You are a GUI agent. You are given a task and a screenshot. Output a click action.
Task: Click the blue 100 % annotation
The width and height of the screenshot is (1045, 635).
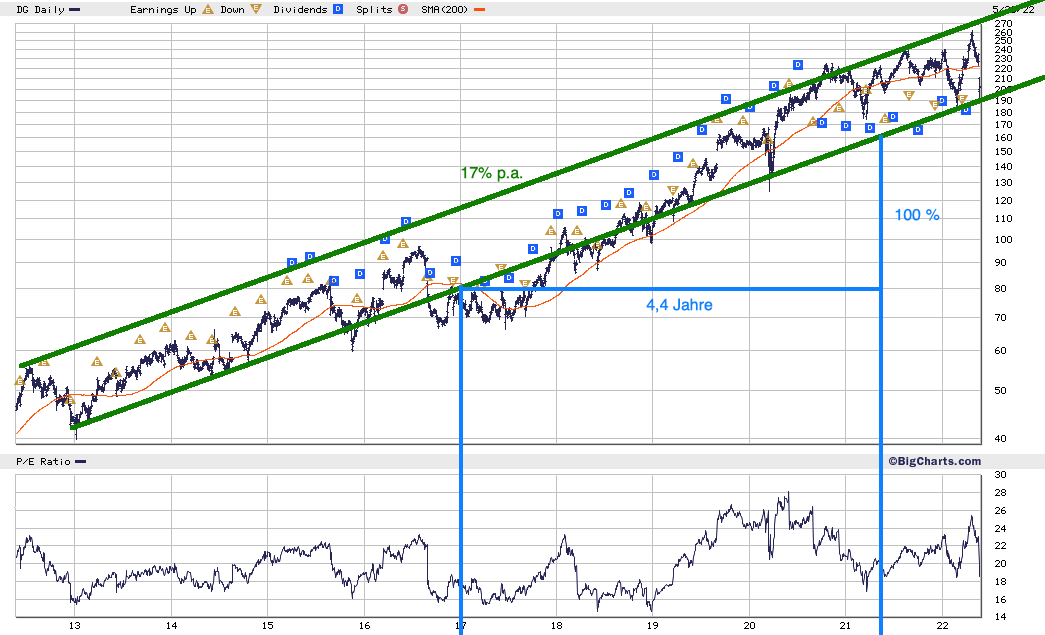pyautogui.click(x=916, y=215)
